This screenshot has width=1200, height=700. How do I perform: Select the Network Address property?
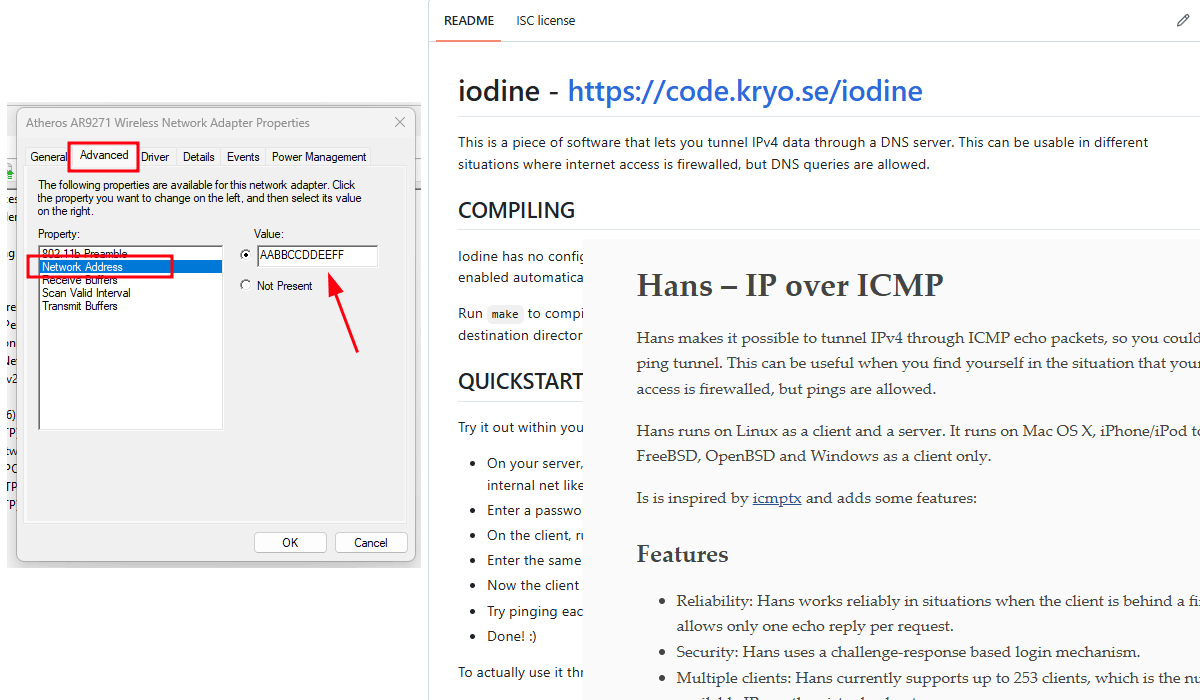130,267
